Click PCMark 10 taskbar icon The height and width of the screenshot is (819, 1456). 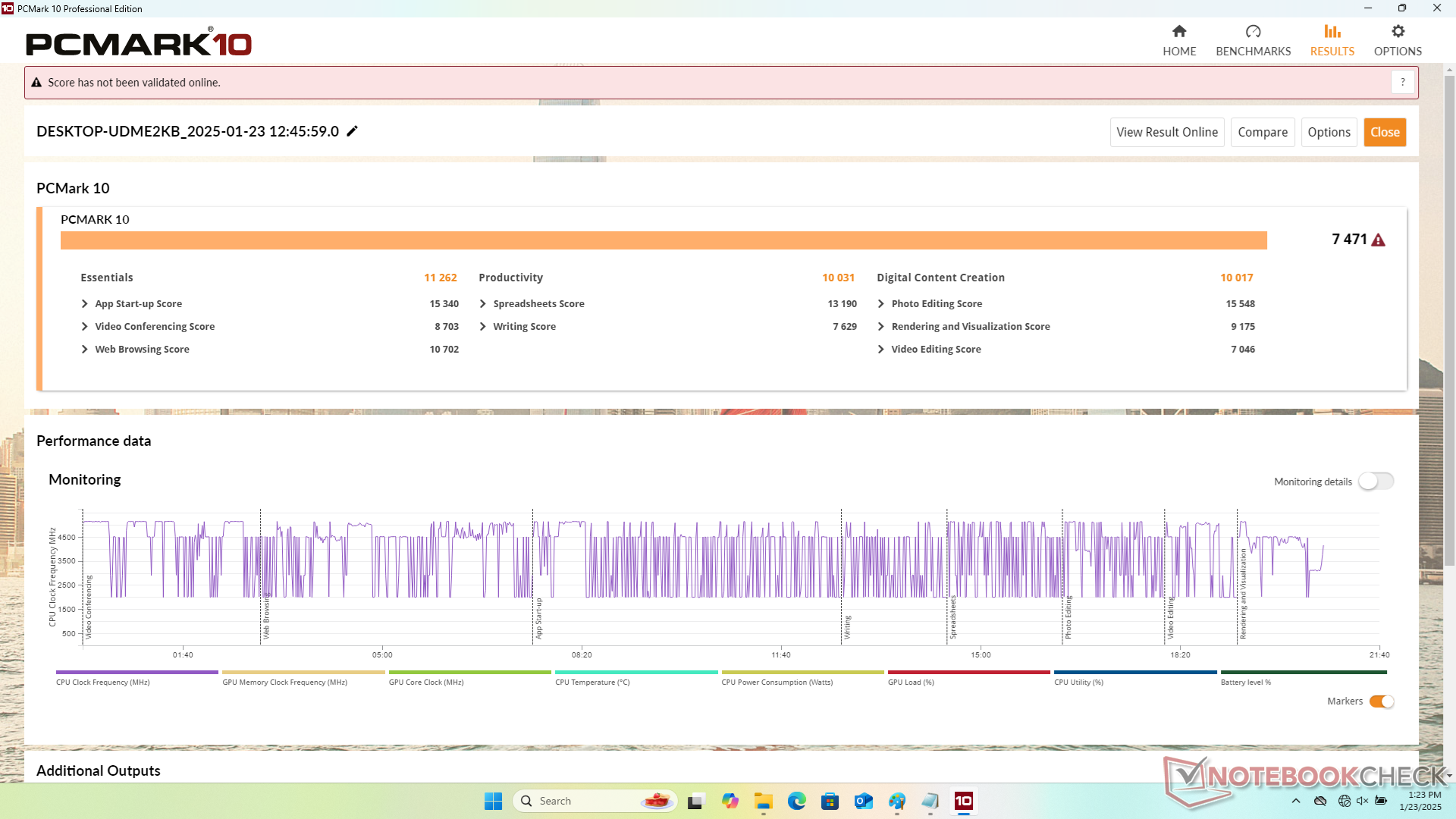point(963,801)
